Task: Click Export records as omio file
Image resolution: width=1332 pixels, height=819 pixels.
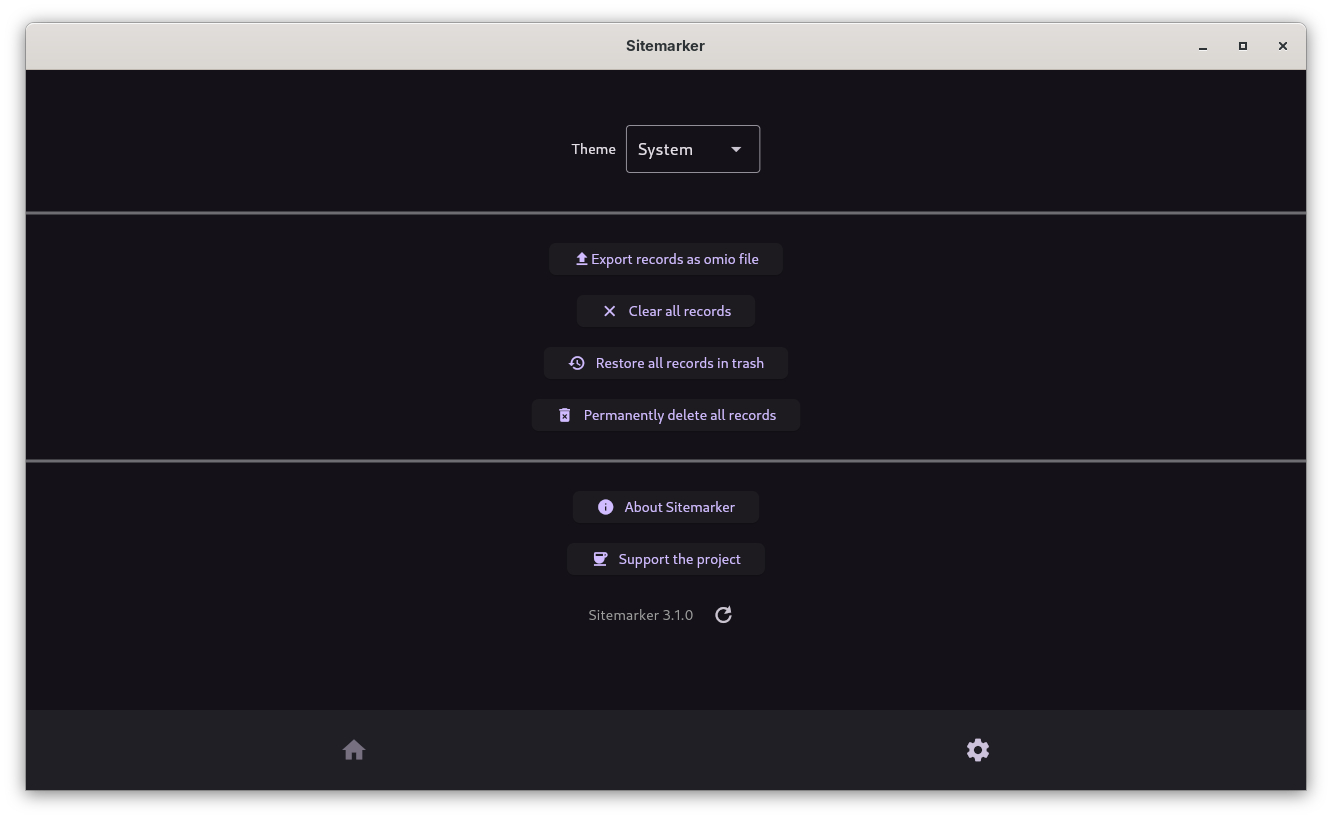Action: (x=666, y=259)
